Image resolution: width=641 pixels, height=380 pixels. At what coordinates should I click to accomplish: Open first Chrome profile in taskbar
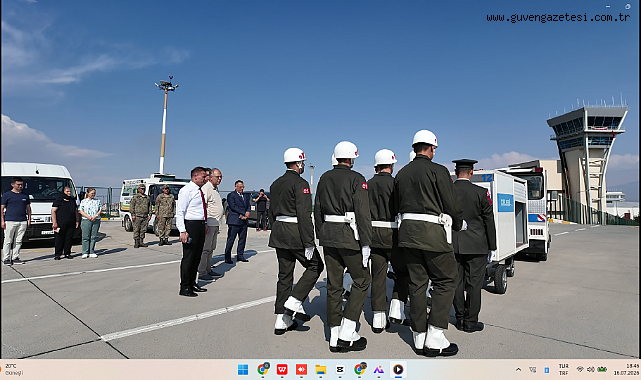(263, 369)
